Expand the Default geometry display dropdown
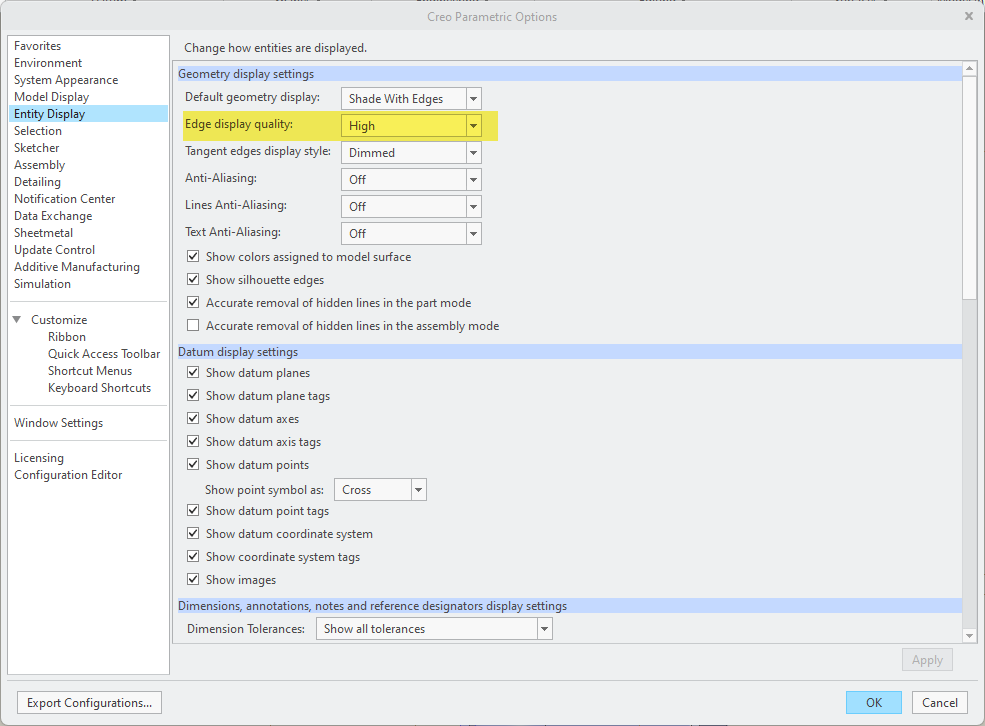Screen dimensions: 985x726 [473, 98]
